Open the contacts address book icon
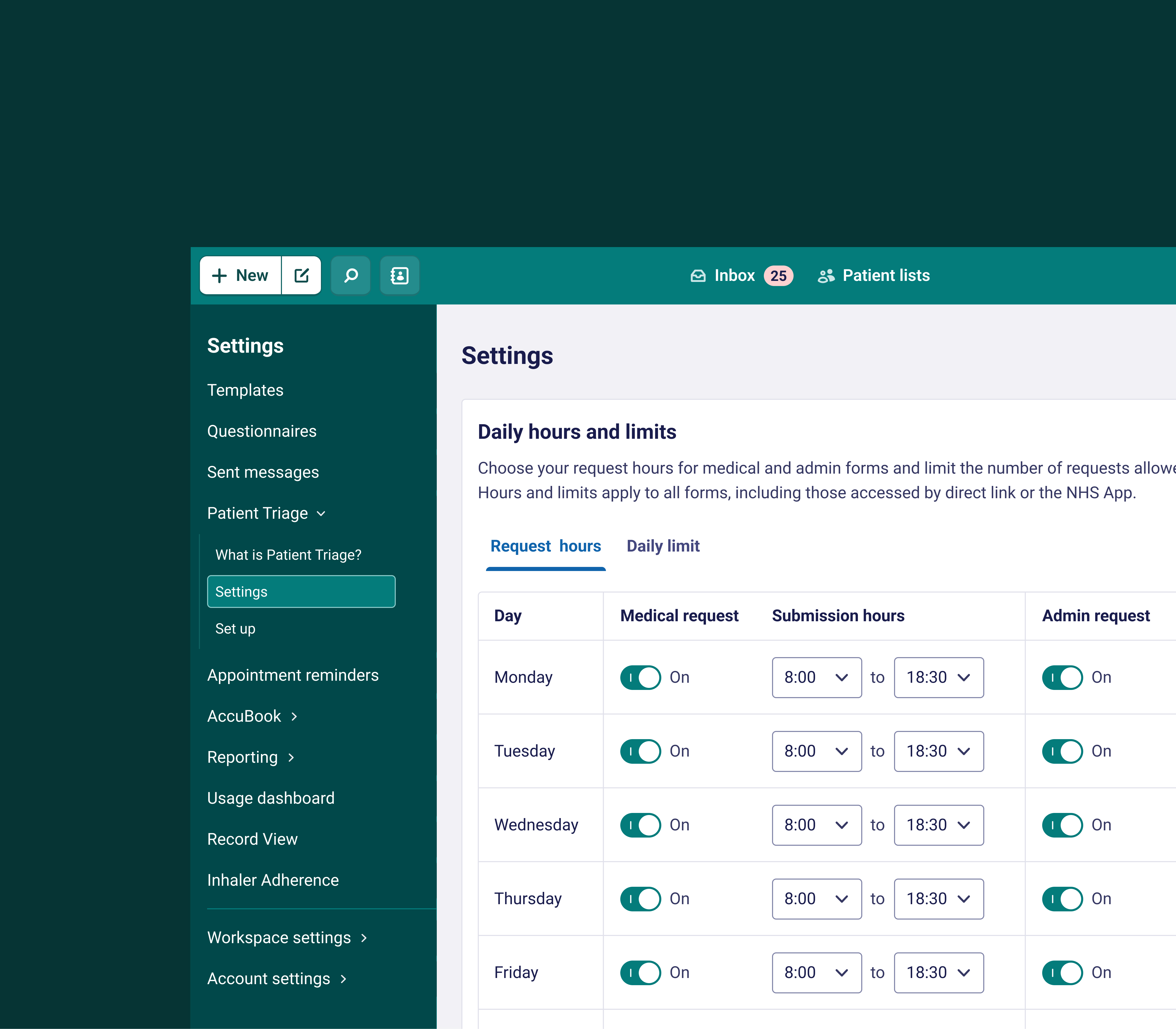The width and height of the screenshot is (1176, 1029). [x=400, y=276]
